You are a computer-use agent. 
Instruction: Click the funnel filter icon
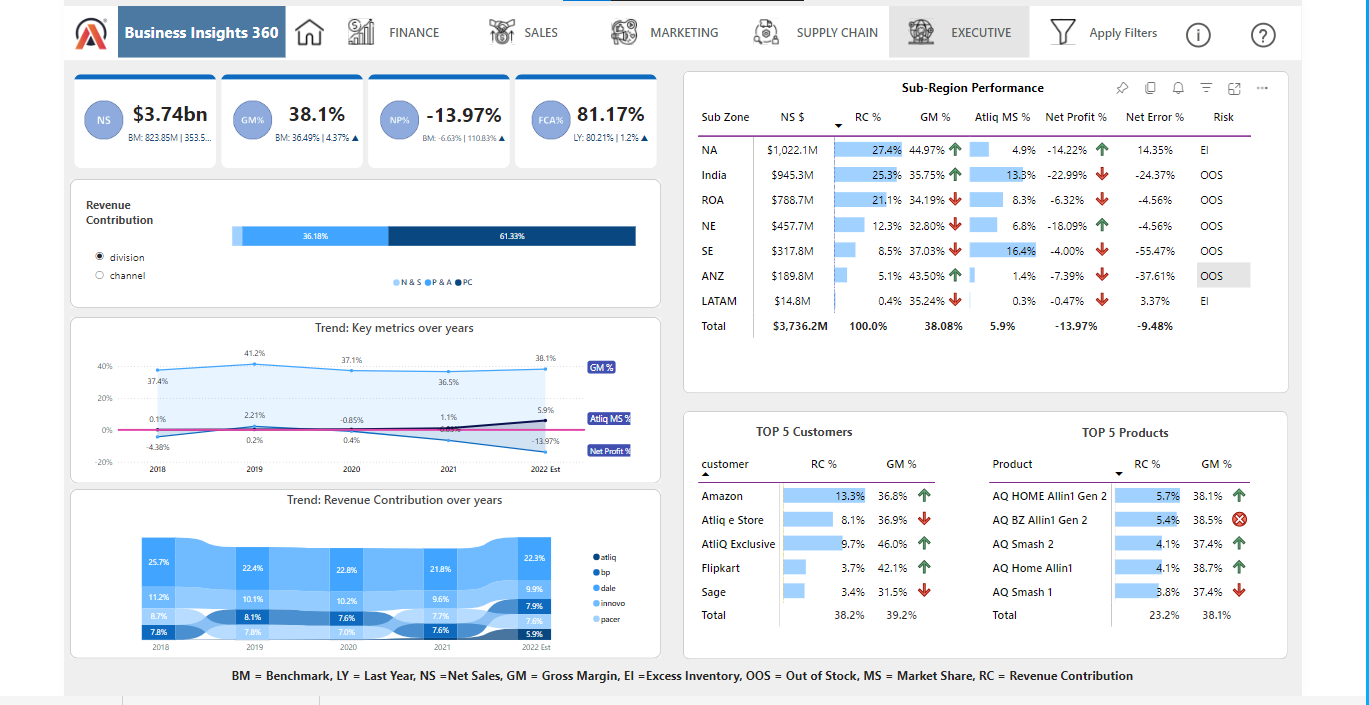tap(1063, 32)
